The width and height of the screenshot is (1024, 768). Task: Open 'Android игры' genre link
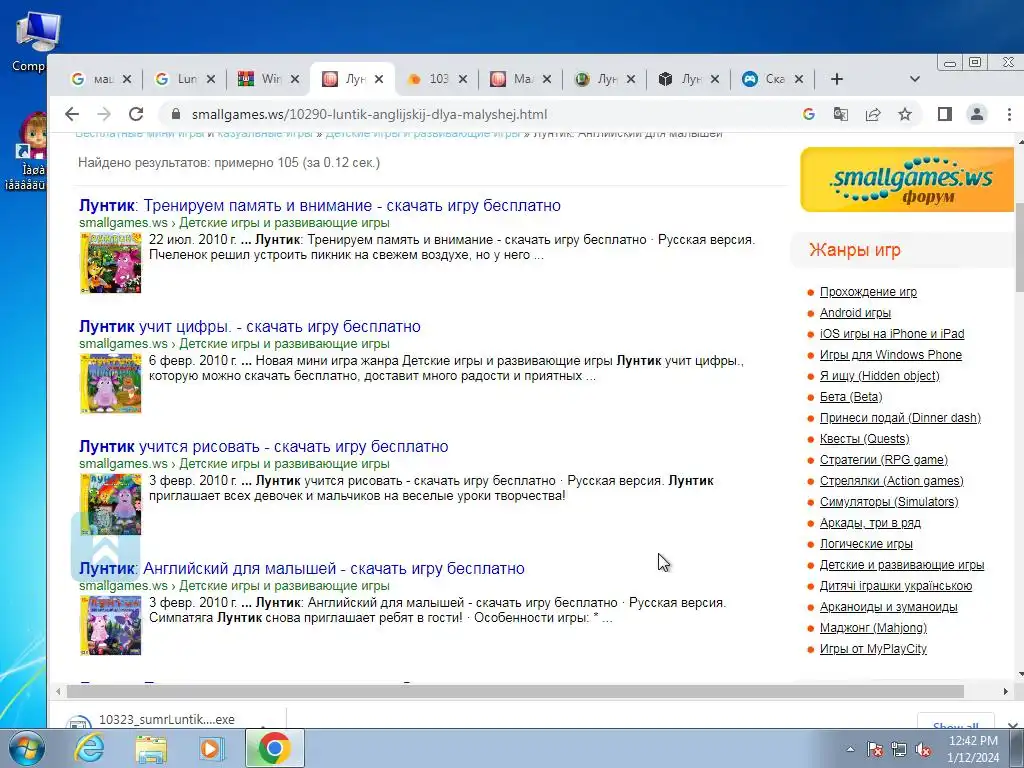click(855, 313)
